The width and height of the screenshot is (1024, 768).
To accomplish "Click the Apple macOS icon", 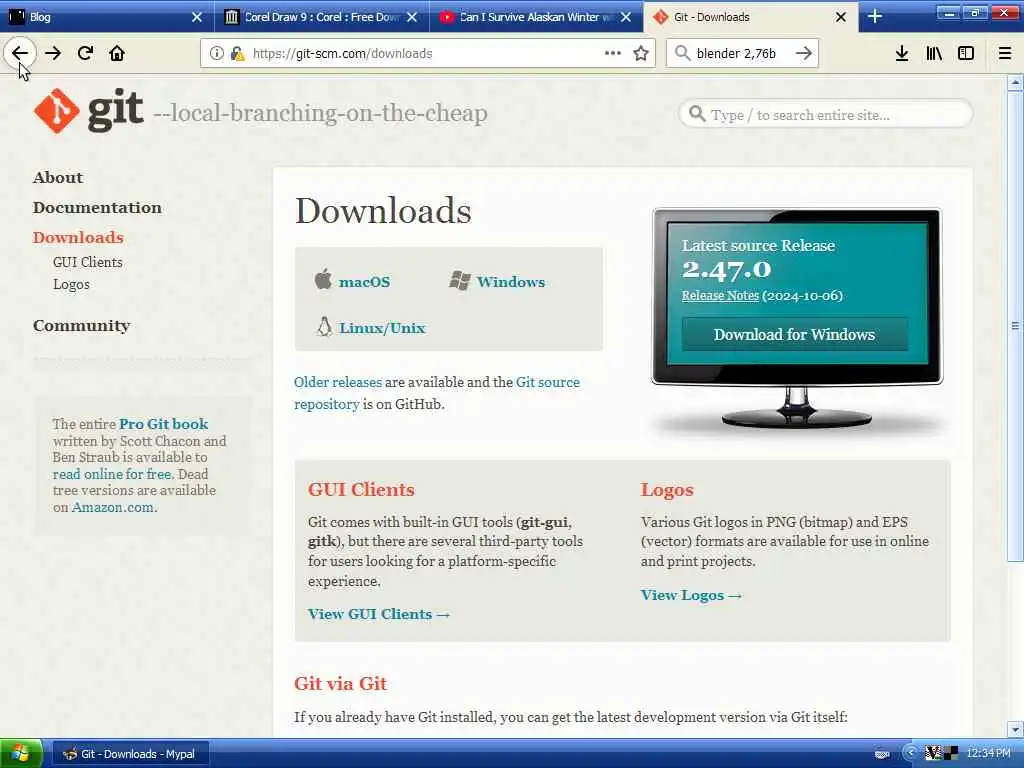I will 323,279.
